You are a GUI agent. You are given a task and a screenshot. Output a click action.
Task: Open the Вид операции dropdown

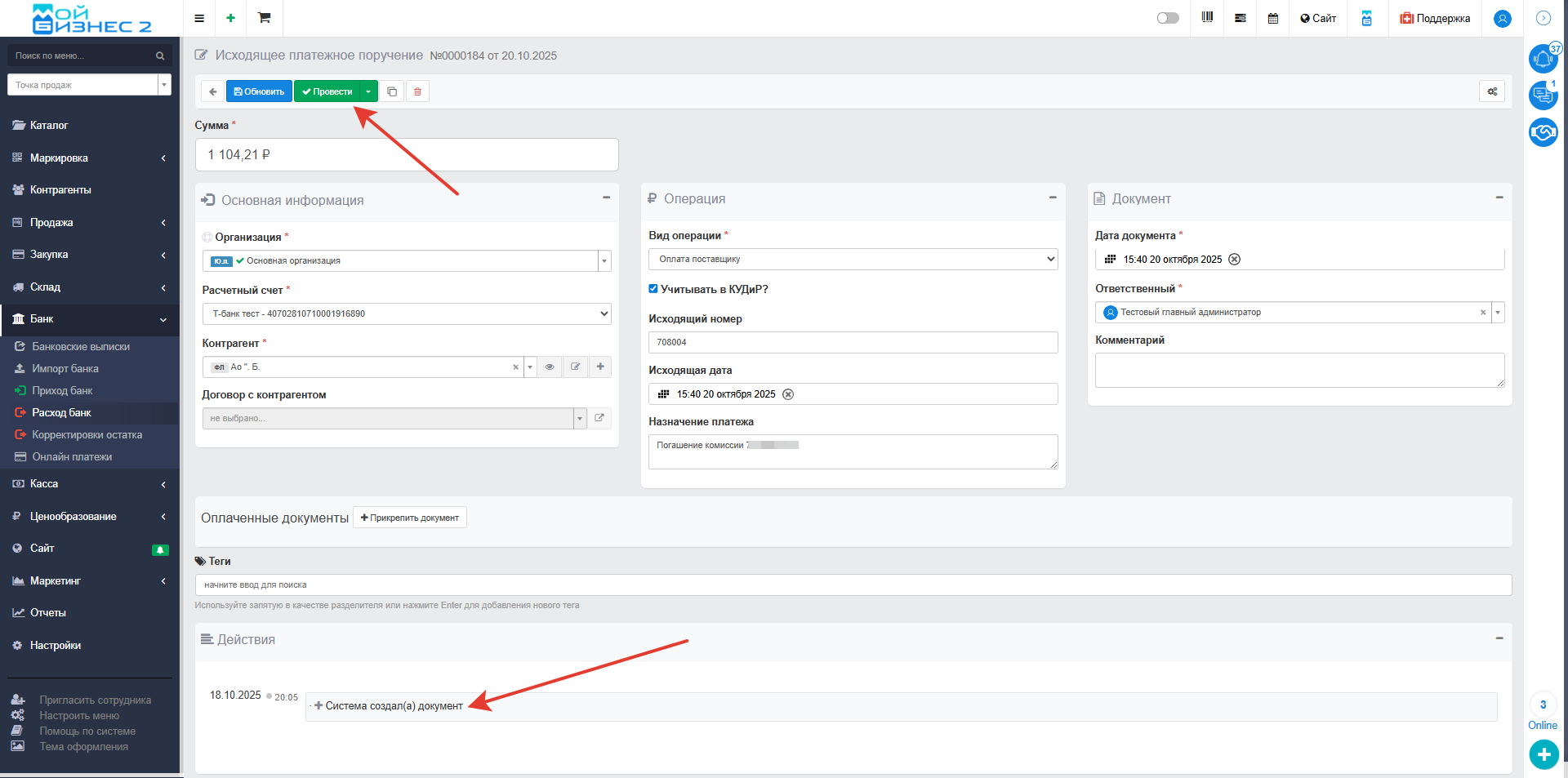coord(853,259)
